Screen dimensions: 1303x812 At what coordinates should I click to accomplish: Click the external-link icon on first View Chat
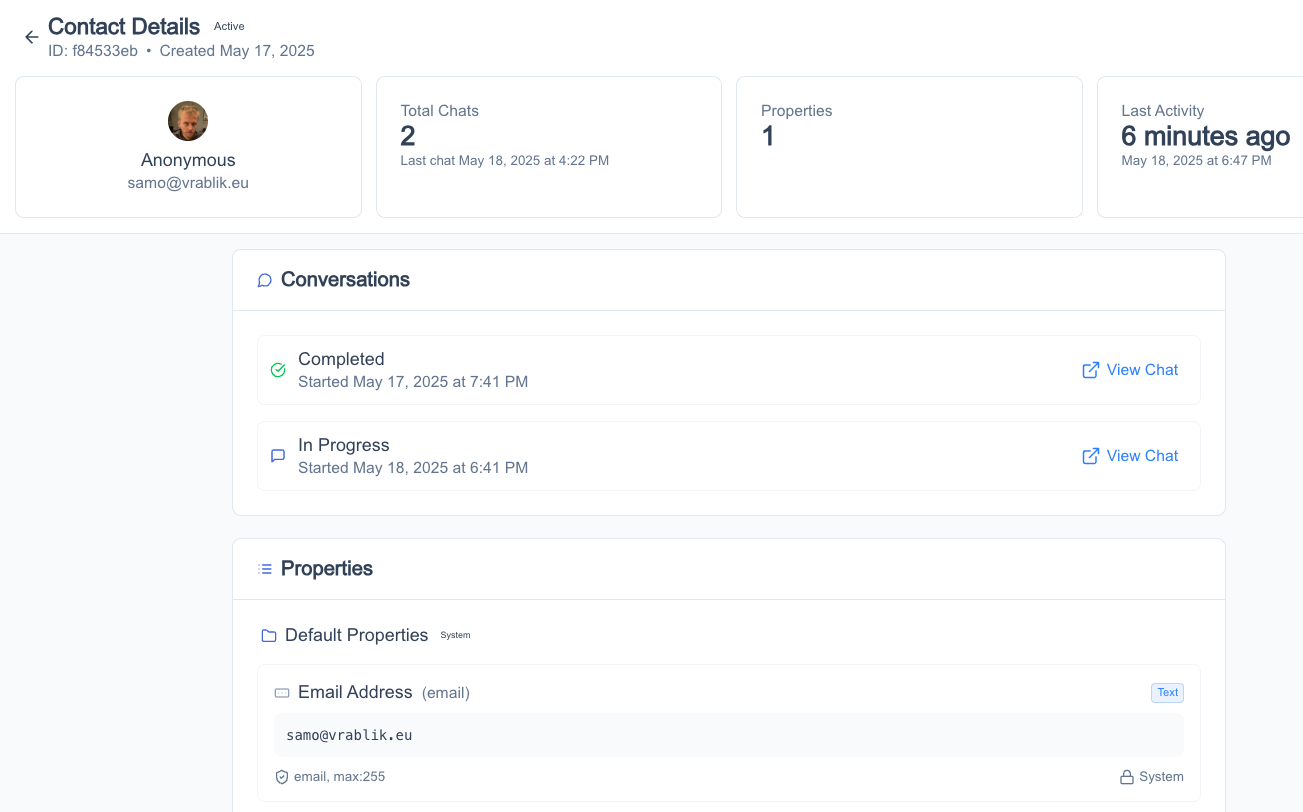tap(1090, 370)
